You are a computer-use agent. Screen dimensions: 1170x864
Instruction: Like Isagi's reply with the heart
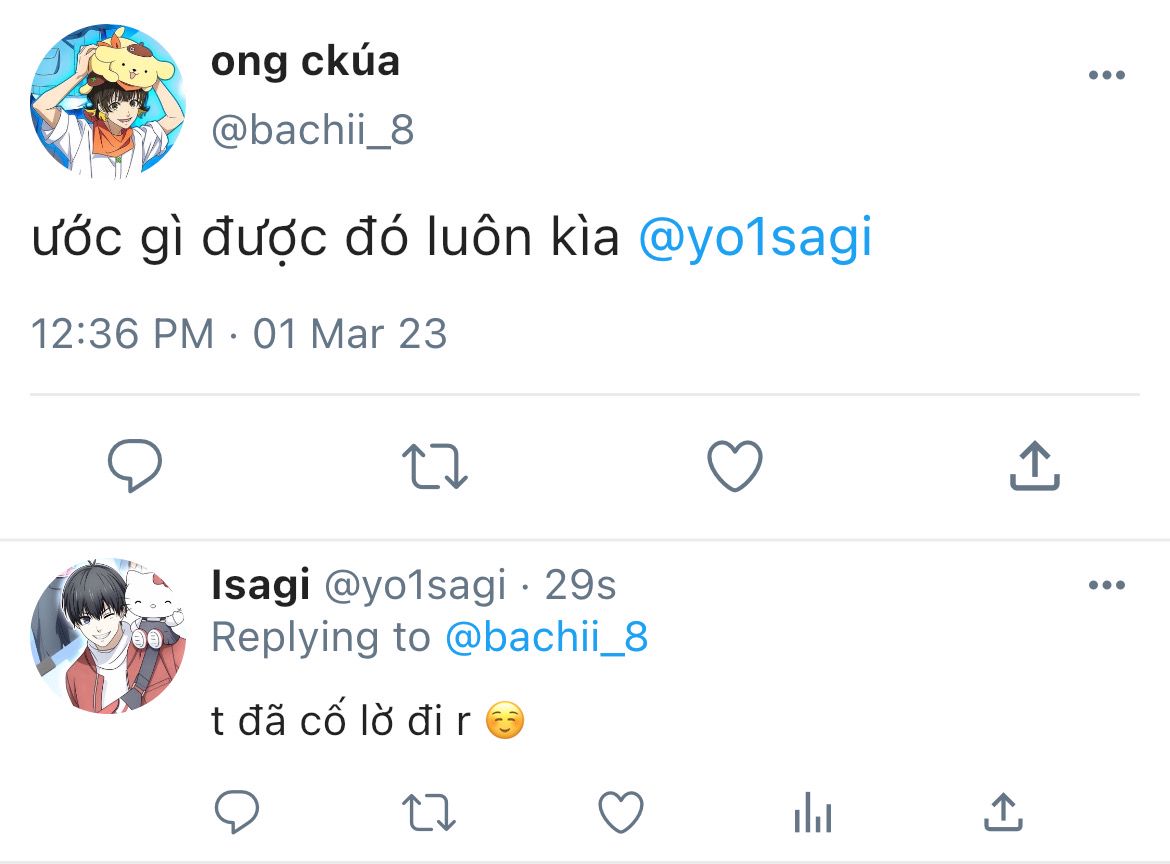click(619, 811)
